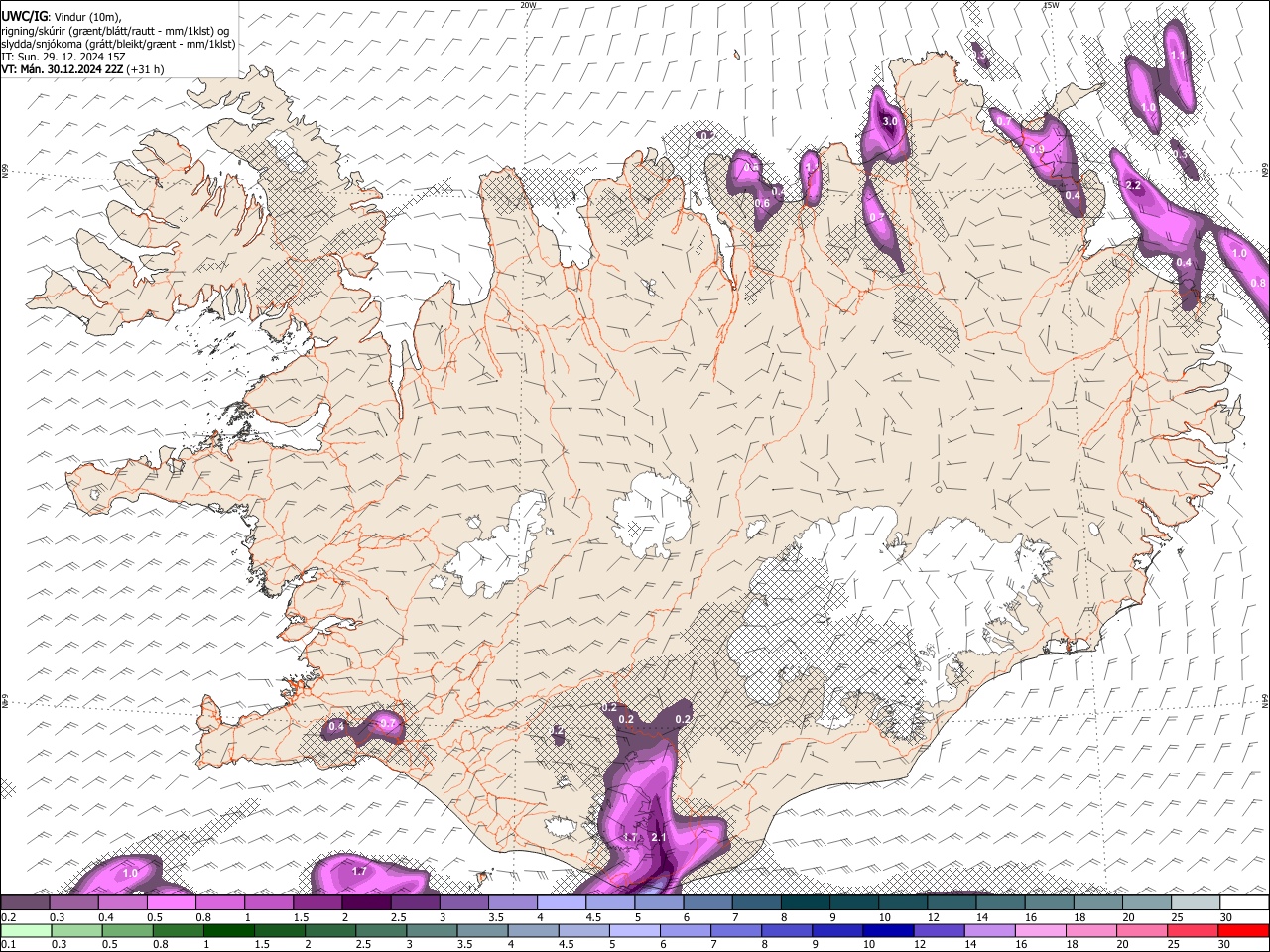This screenshot has width=1270, height=952.
Task: Click the darkest purple swatch after 2 on snow scale
Action: click(366, 903)
